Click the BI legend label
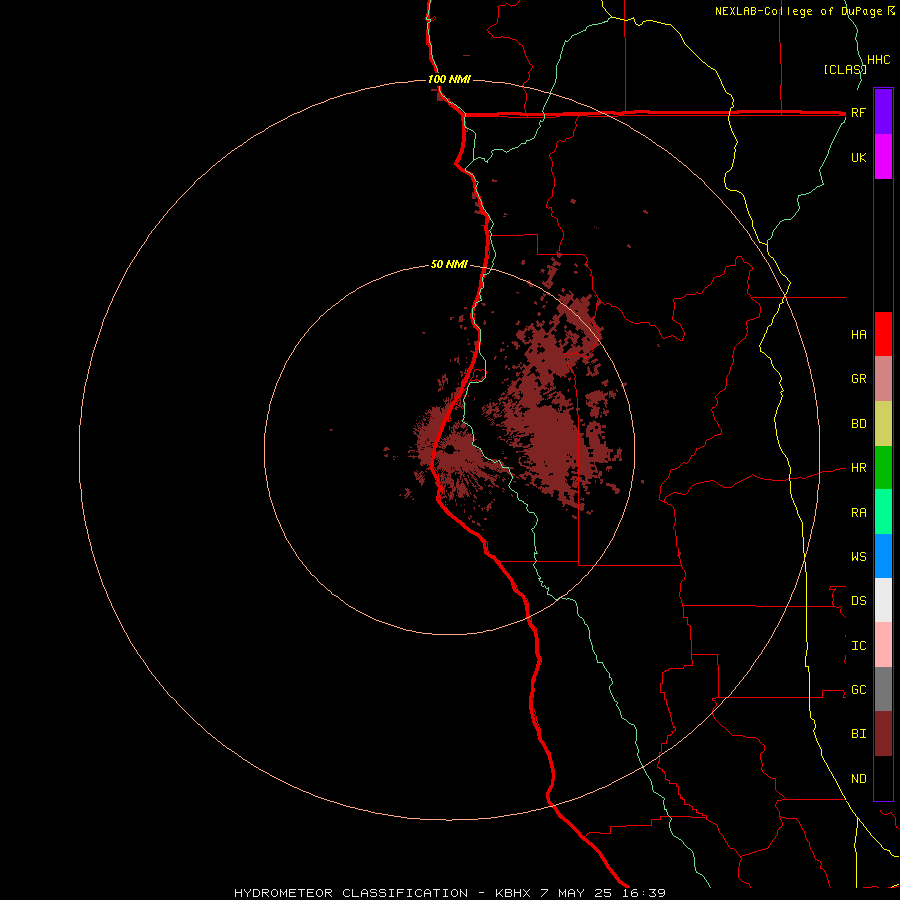900x900 pixels. 858,734
